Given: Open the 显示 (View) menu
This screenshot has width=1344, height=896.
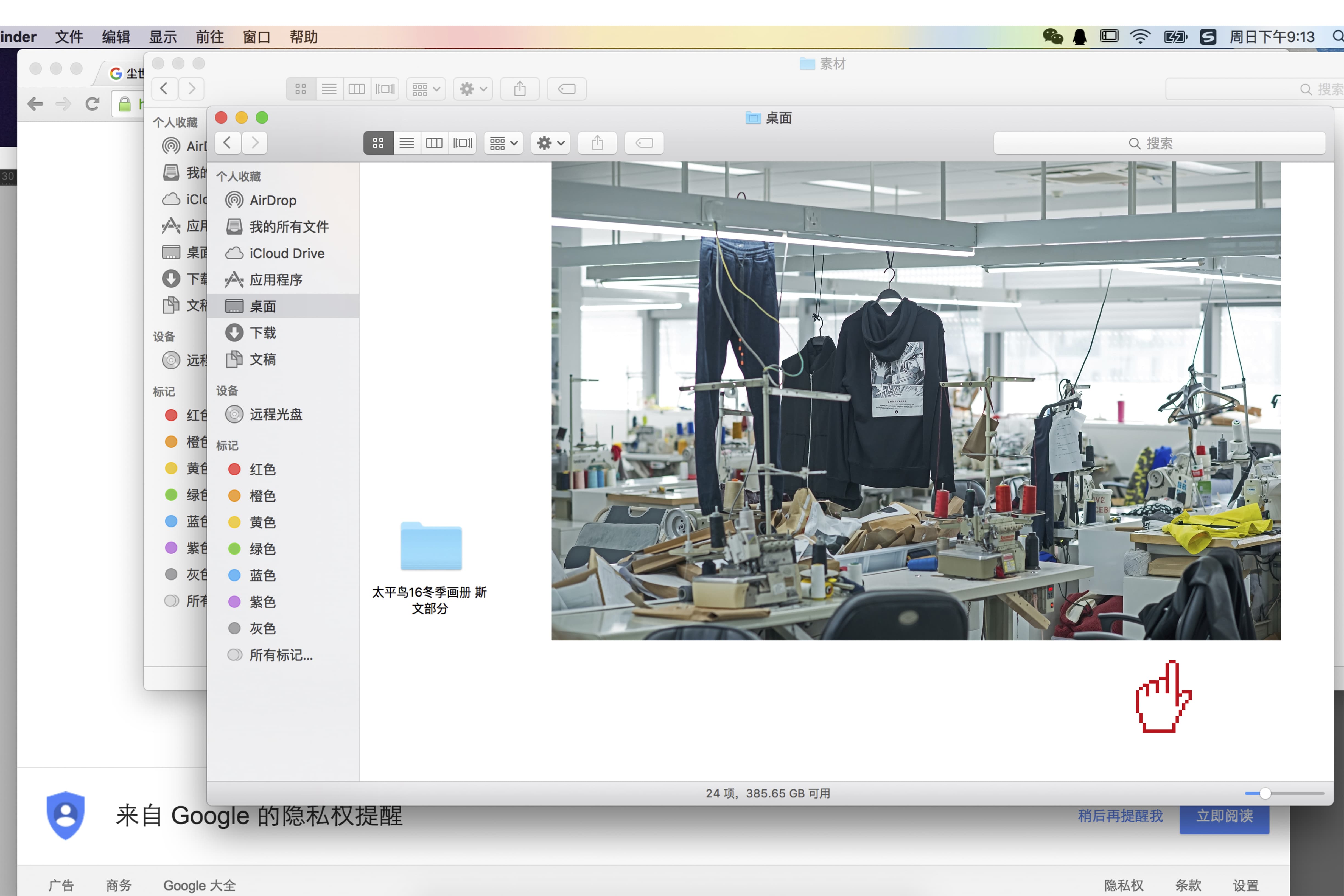Looking at the screenshot, I should click(x=162, y=37).
